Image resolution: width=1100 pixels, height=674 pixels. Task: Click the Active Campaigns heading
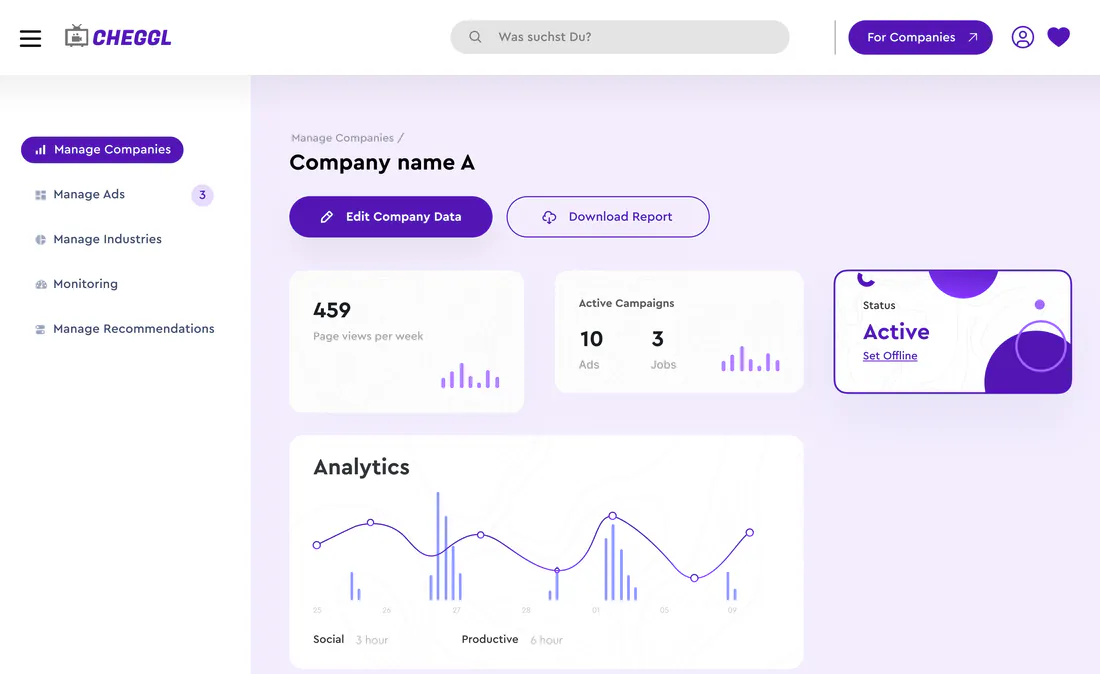[626, 303]
